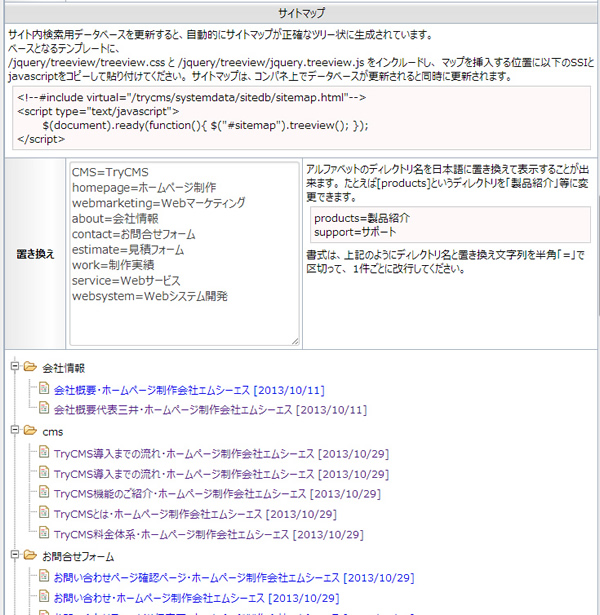Collapse the 会社情報 tree node
Viewport: 600px width, 615px height.
point(15,366)
